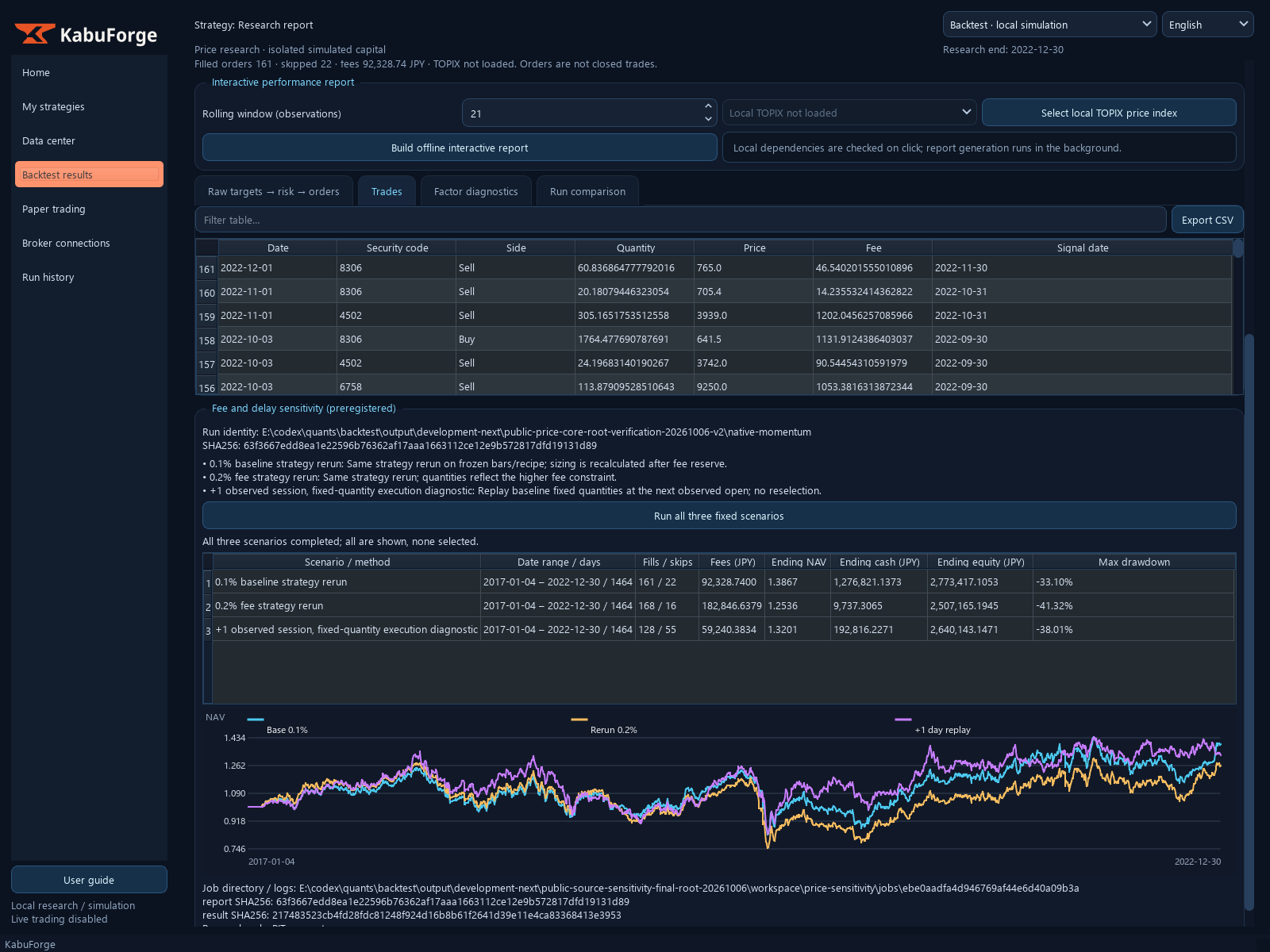
Task: Click the Rerun 0.2% legend swatch
Action: (x=579, y=720)
